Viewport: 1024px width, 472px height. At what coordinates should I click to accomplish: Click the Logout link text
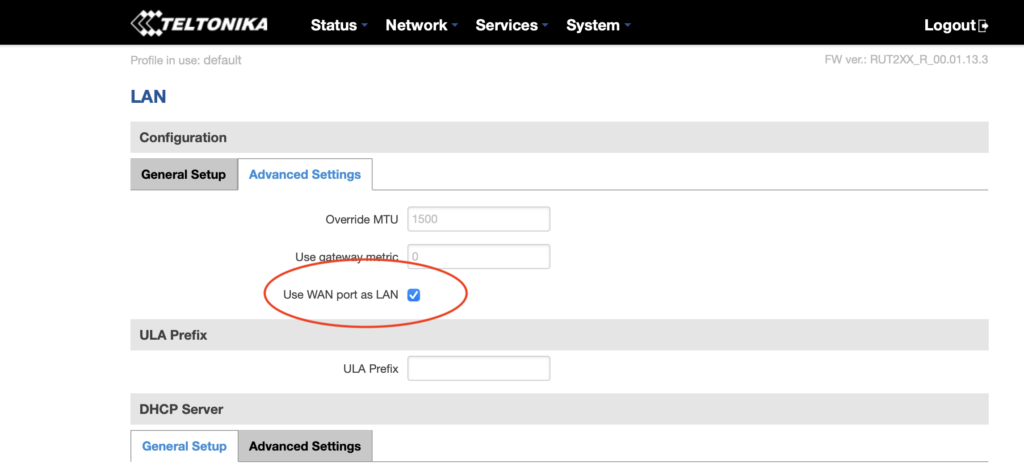pyautogui.click(x=949, y=25)
